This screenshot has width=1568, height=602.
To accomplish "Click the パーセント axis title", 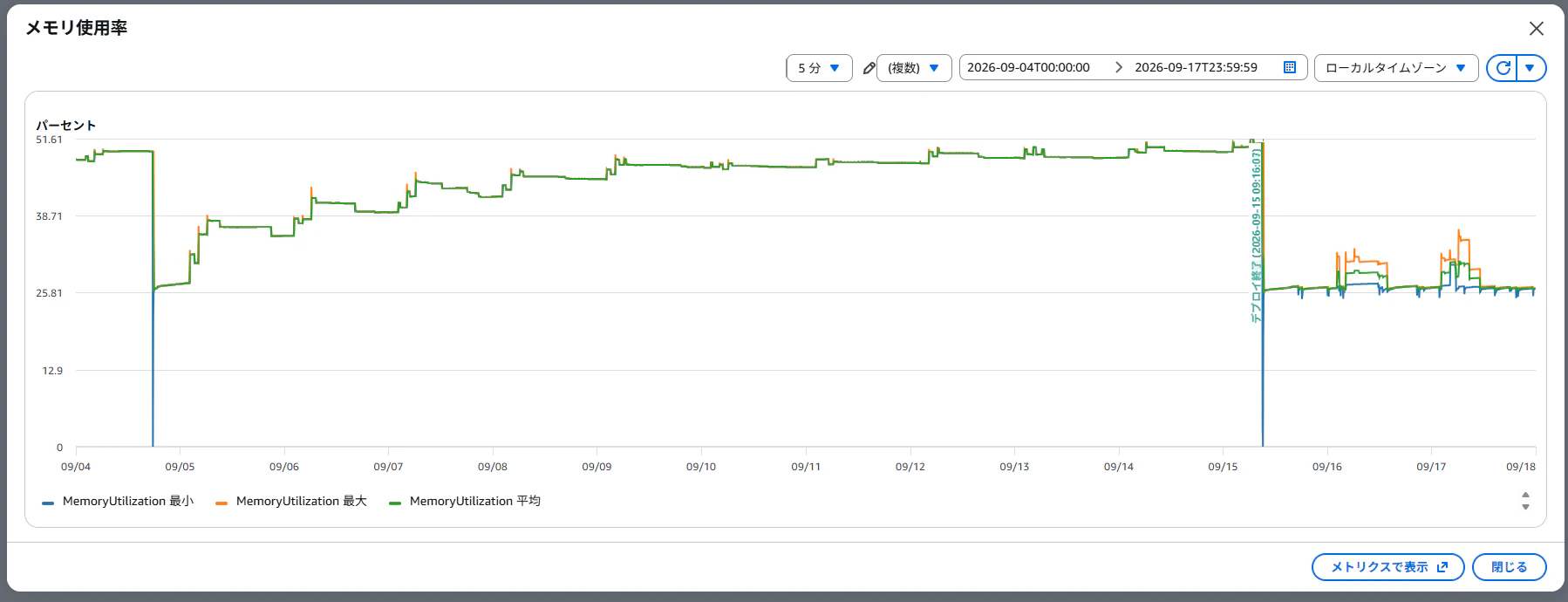I will click(x=65, y=126).
